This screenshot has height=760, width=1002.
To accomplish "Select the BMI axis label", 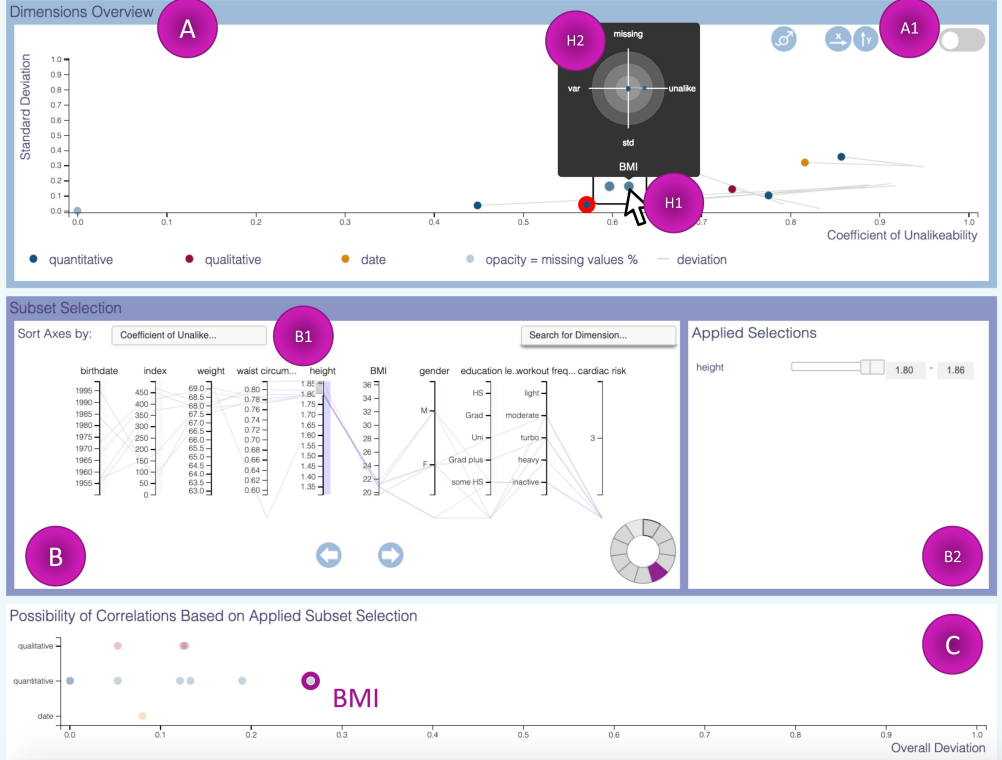I will pyautogui.click(x=378, y=371).
